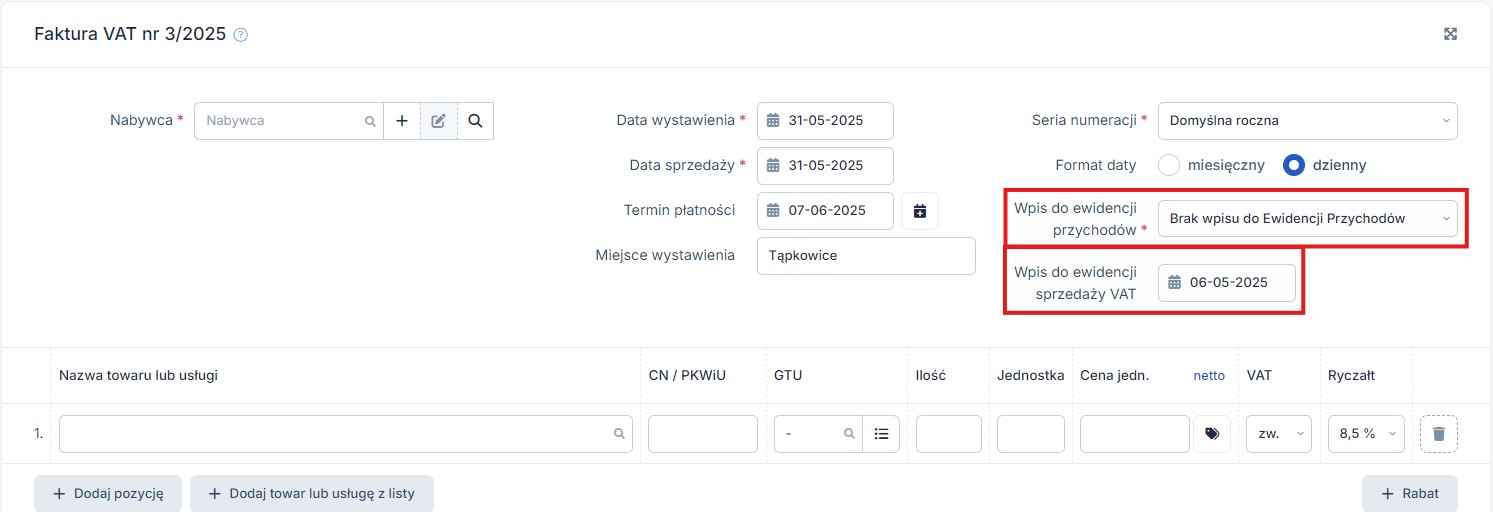Expand the VAT rate dropdown
Screen dimensions: 1493x512
click(1278, 434)
